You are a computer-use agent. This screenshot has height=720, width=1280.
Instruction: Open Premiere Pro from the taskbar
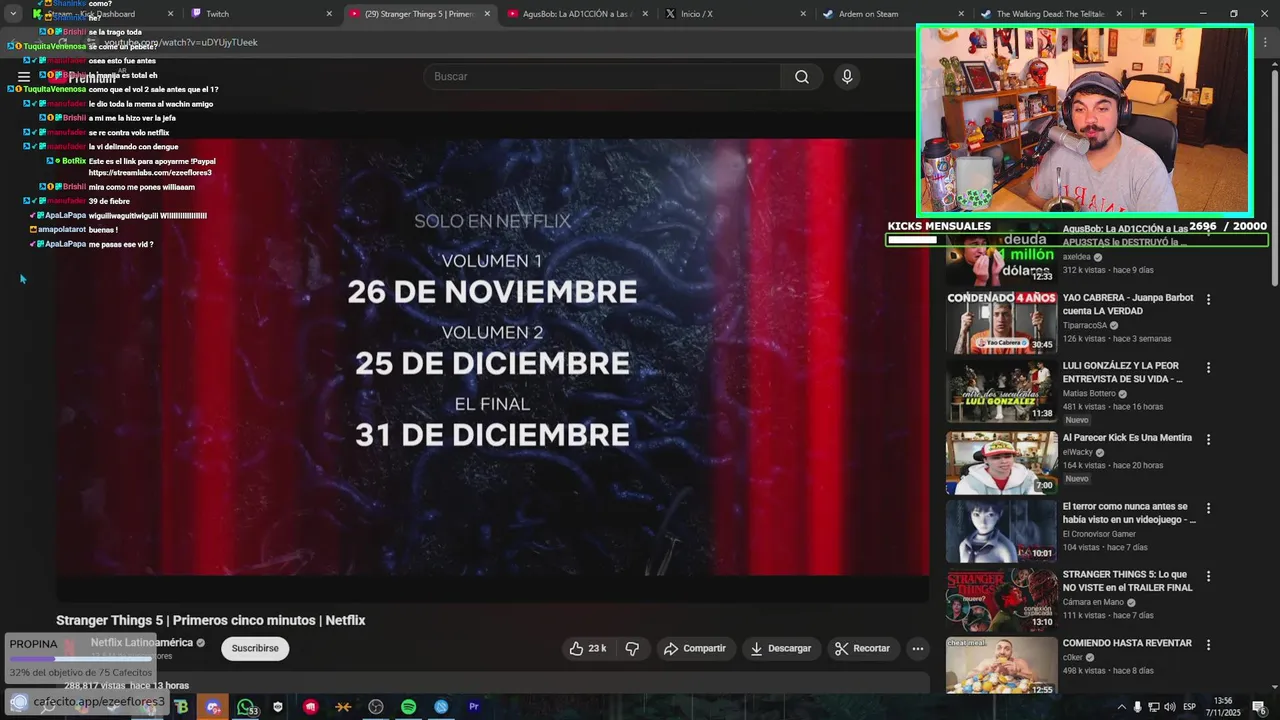(x=473, y=707)
